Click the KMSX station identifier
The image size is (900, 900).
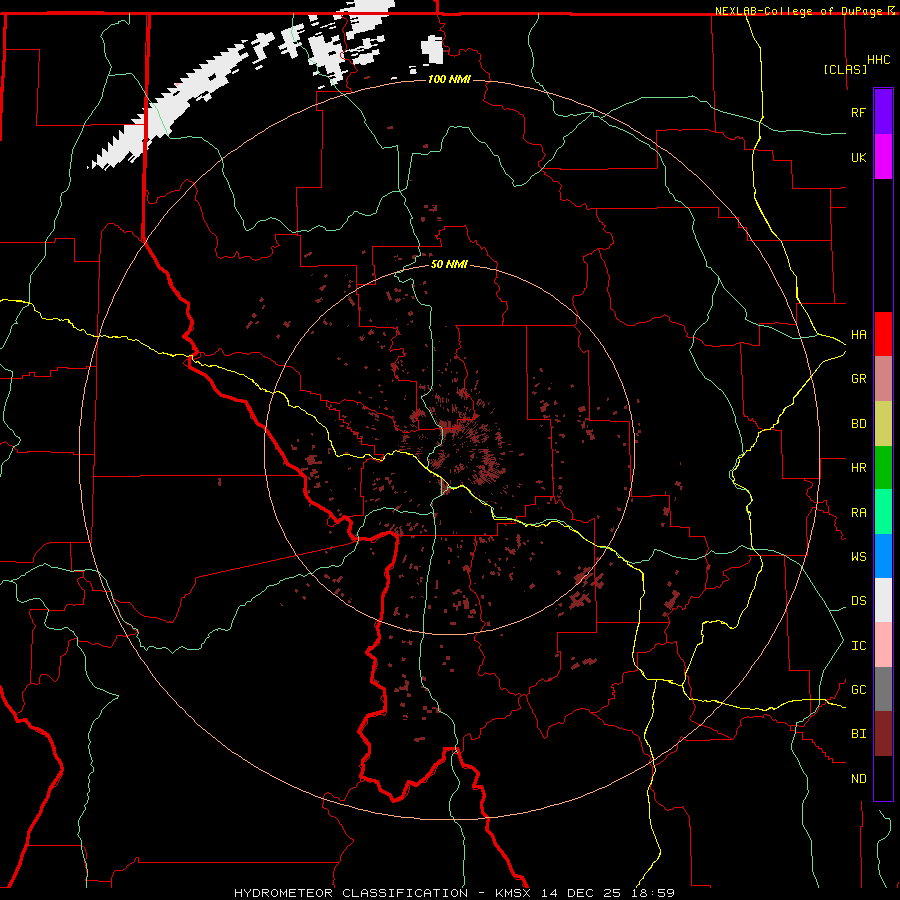point(513,893)
